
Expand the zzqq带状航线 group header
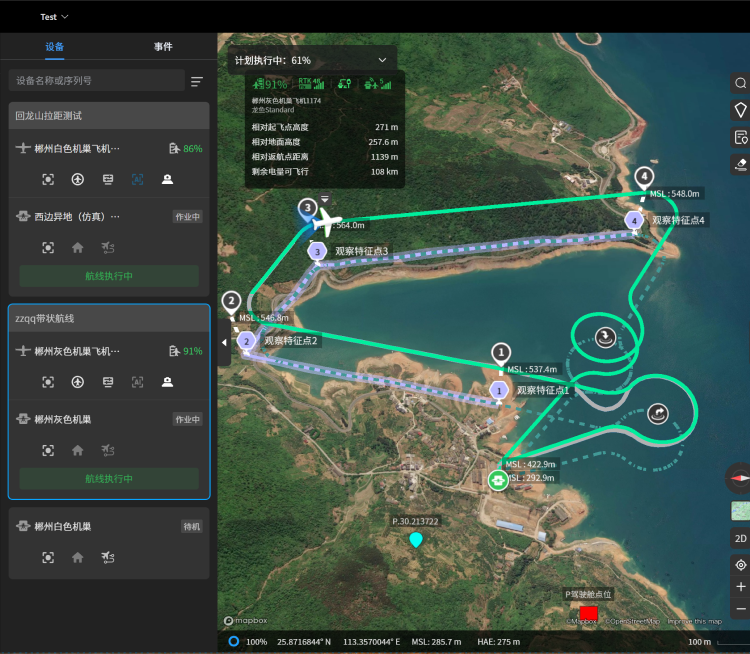pos(109,318)
